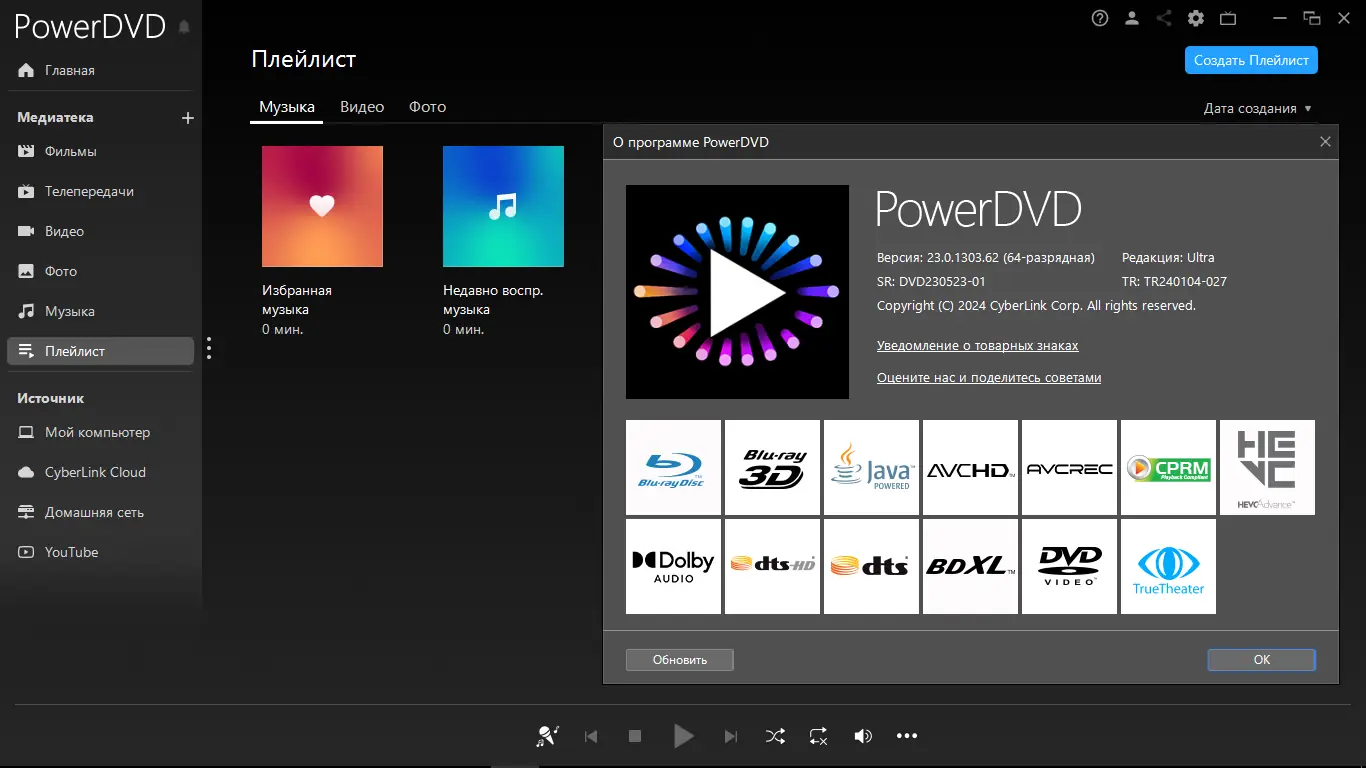
Task: Click the sidebar's three-dot handle
Action: 209,348
